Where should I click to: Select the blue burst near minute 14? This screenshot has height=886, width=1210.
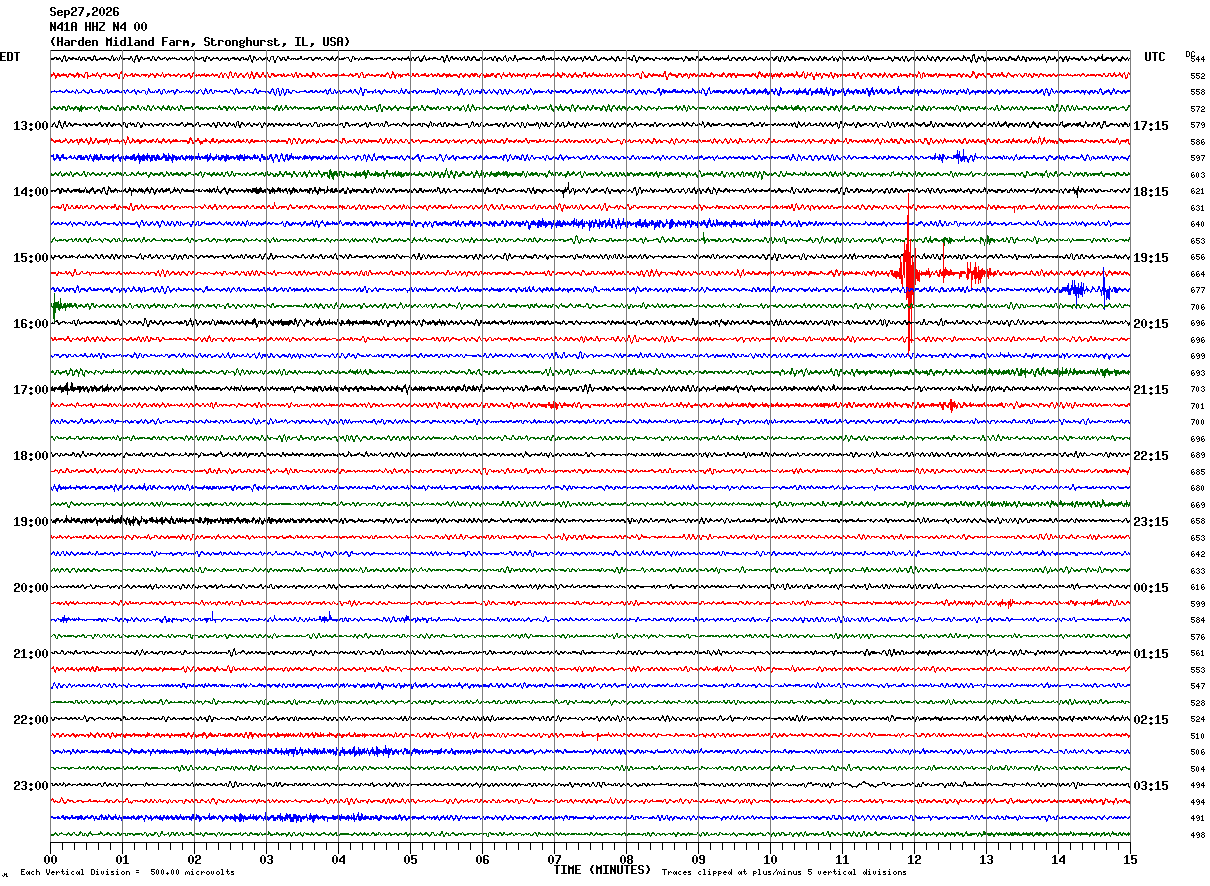1075,290
